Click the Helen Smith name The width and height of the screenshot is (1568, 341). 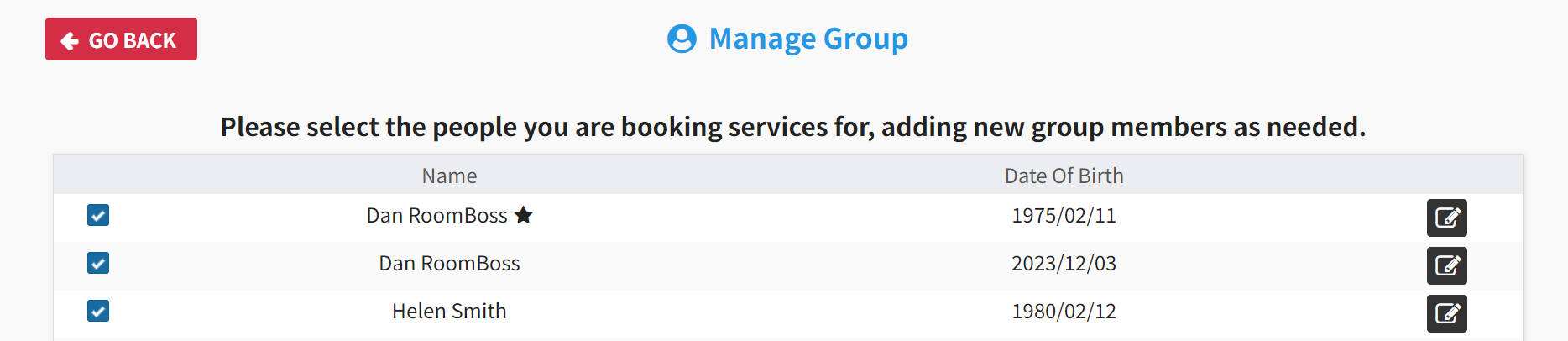[x=449, y=312]
